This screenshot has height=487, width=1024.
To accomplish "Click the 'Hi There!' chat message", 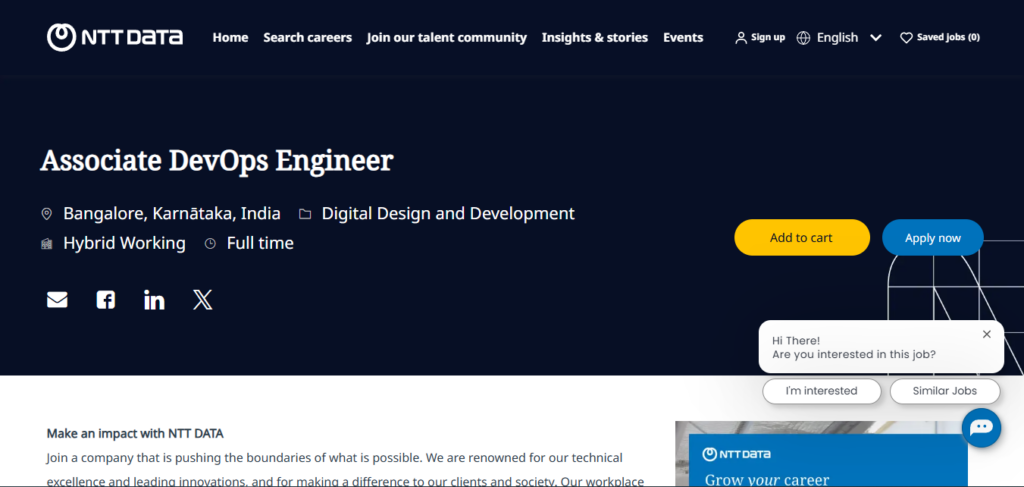I will pyautogui.click(x=796, y=341).
